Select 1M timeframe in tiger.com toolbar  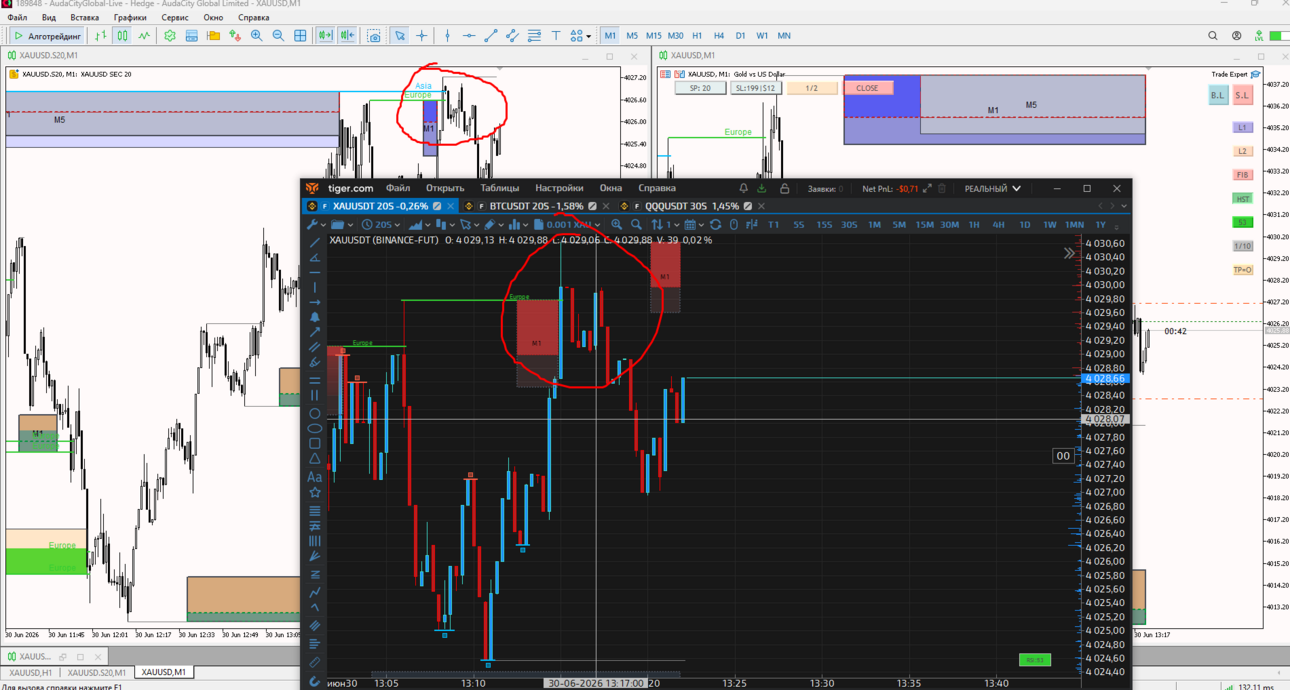click(x=874, y=225)
